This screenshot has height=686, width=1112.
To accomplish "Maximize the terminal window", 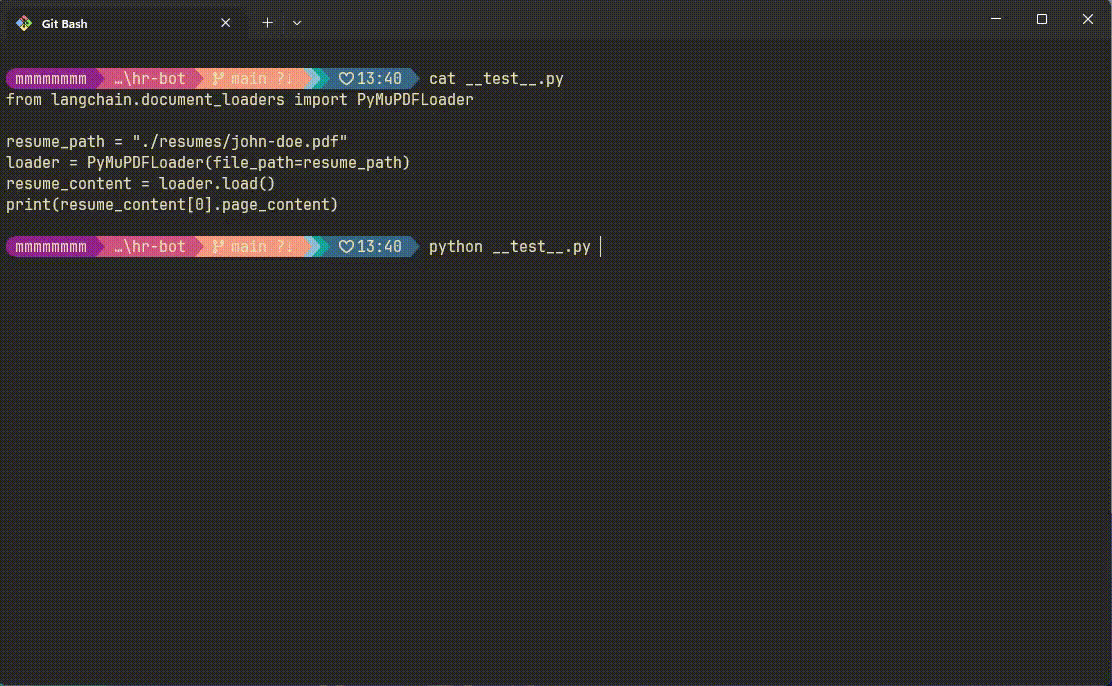I will pyautogui.click(x=1041, y=19).
